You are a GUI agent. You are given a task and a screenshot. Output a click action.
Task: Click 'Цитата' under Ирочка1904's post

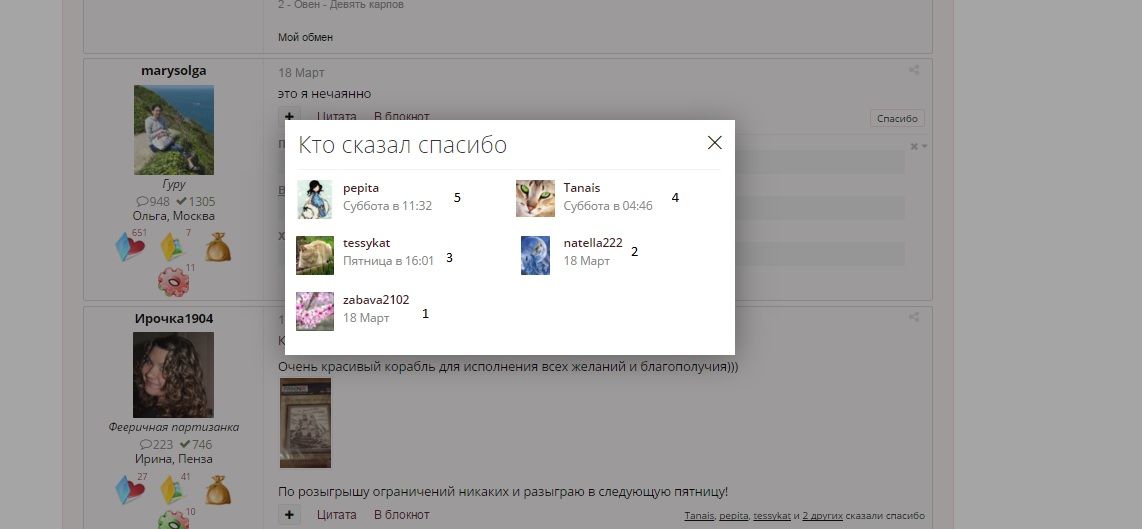click(336, 515)
